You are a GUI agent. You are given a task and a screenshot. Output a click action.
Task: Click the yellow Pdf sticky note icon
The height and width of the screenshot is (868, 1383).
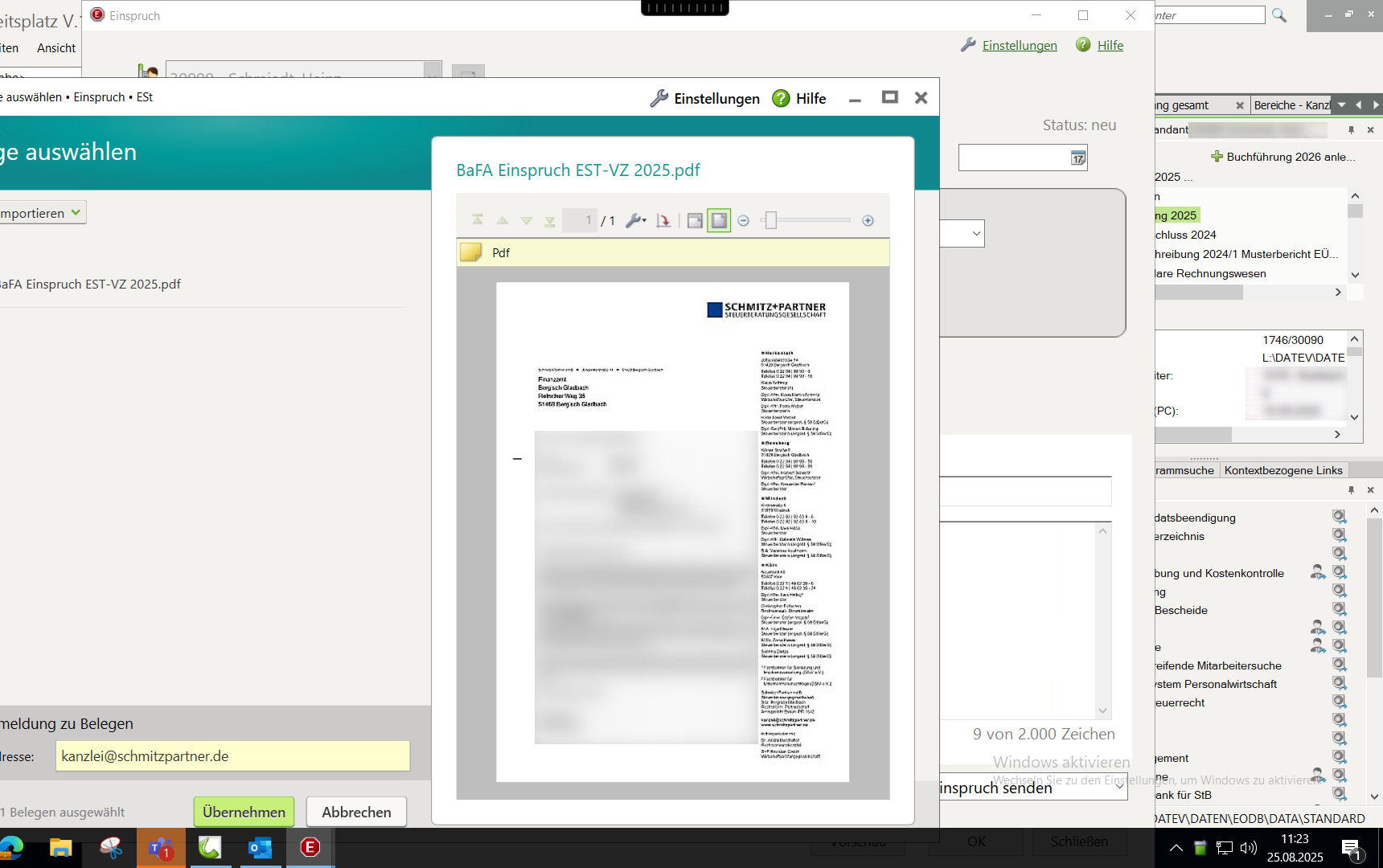coord(470,252)
